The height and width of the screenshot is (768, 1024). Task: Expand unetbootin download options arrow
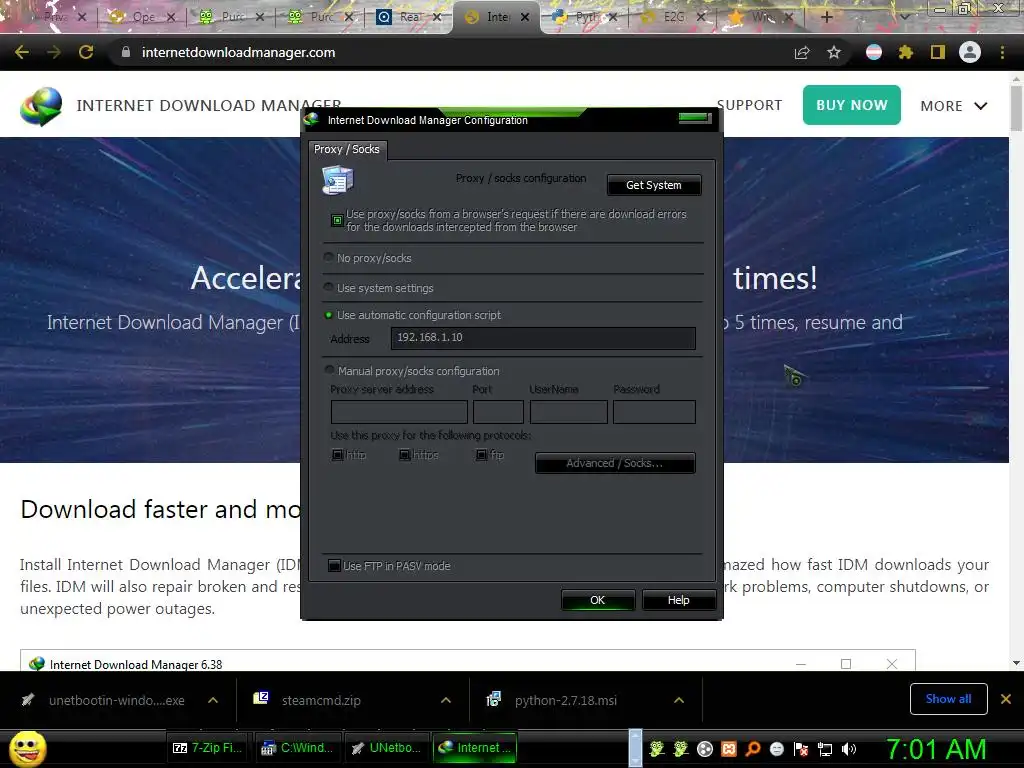coord(213,700)
